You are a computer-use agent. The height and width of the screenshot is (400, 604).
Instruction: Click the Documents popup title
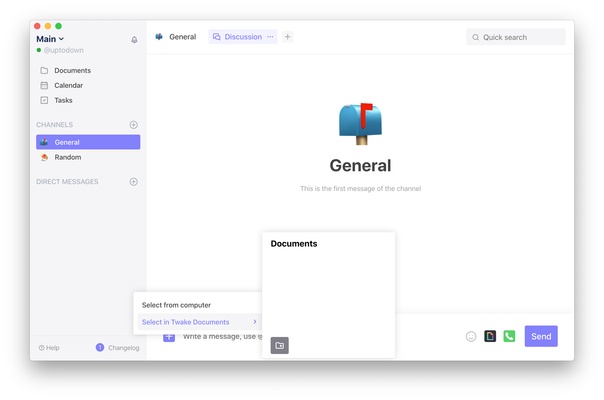tap(294, 244)
